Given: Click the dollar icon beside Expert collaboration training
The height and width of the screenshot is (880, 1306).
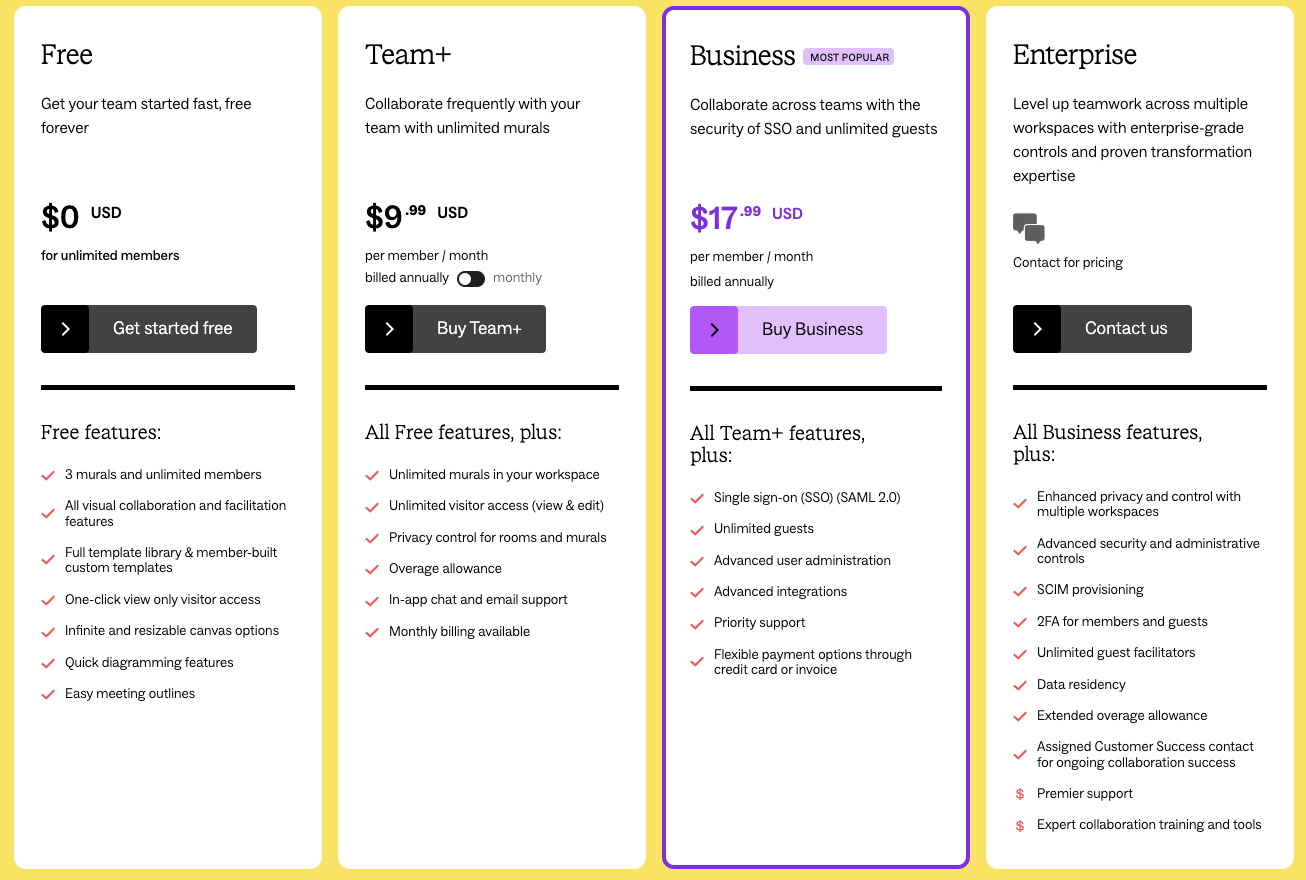Looking at the screenshot, I should pos(1020,826).
